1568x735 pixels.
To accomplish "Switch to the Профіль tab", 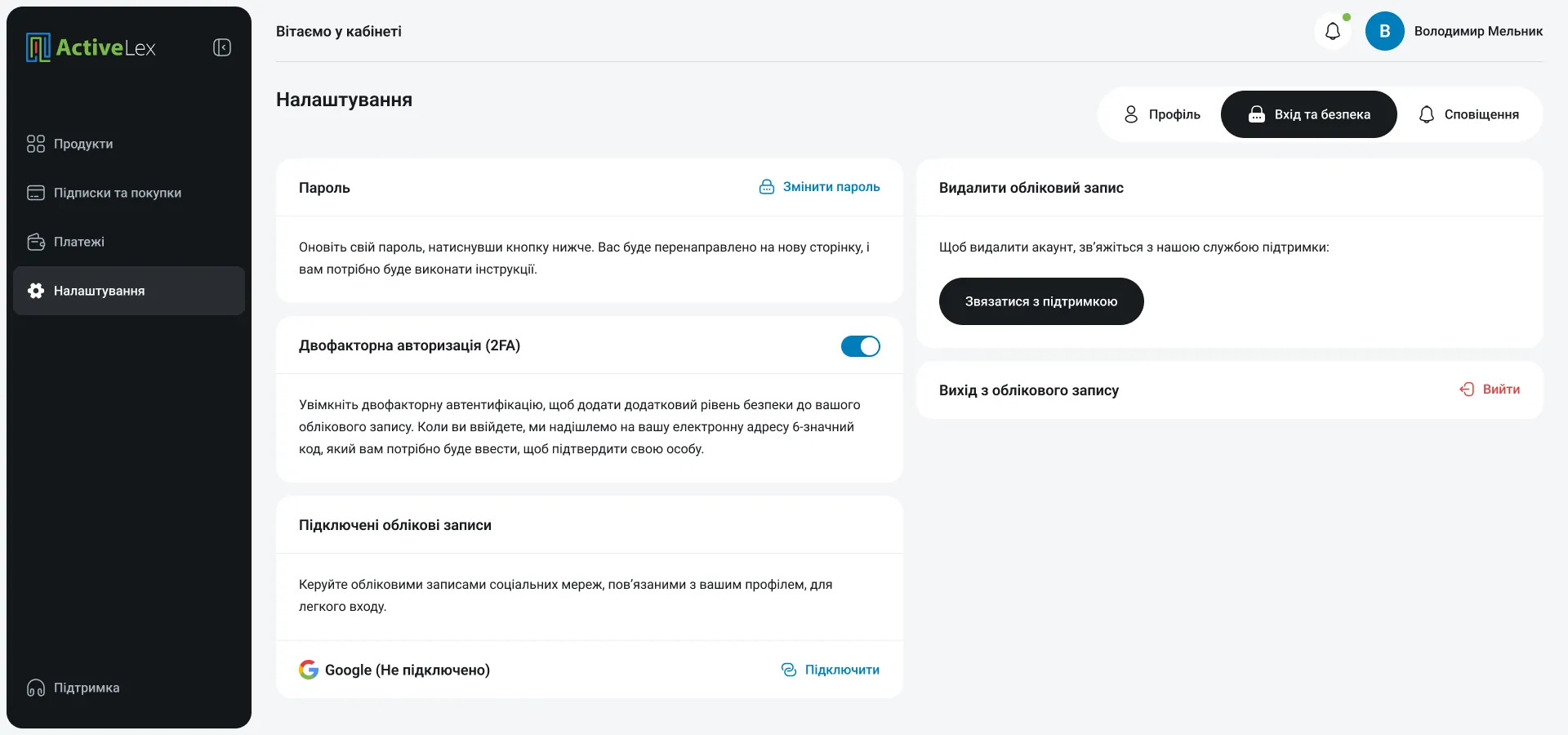I will [1162, 114].
